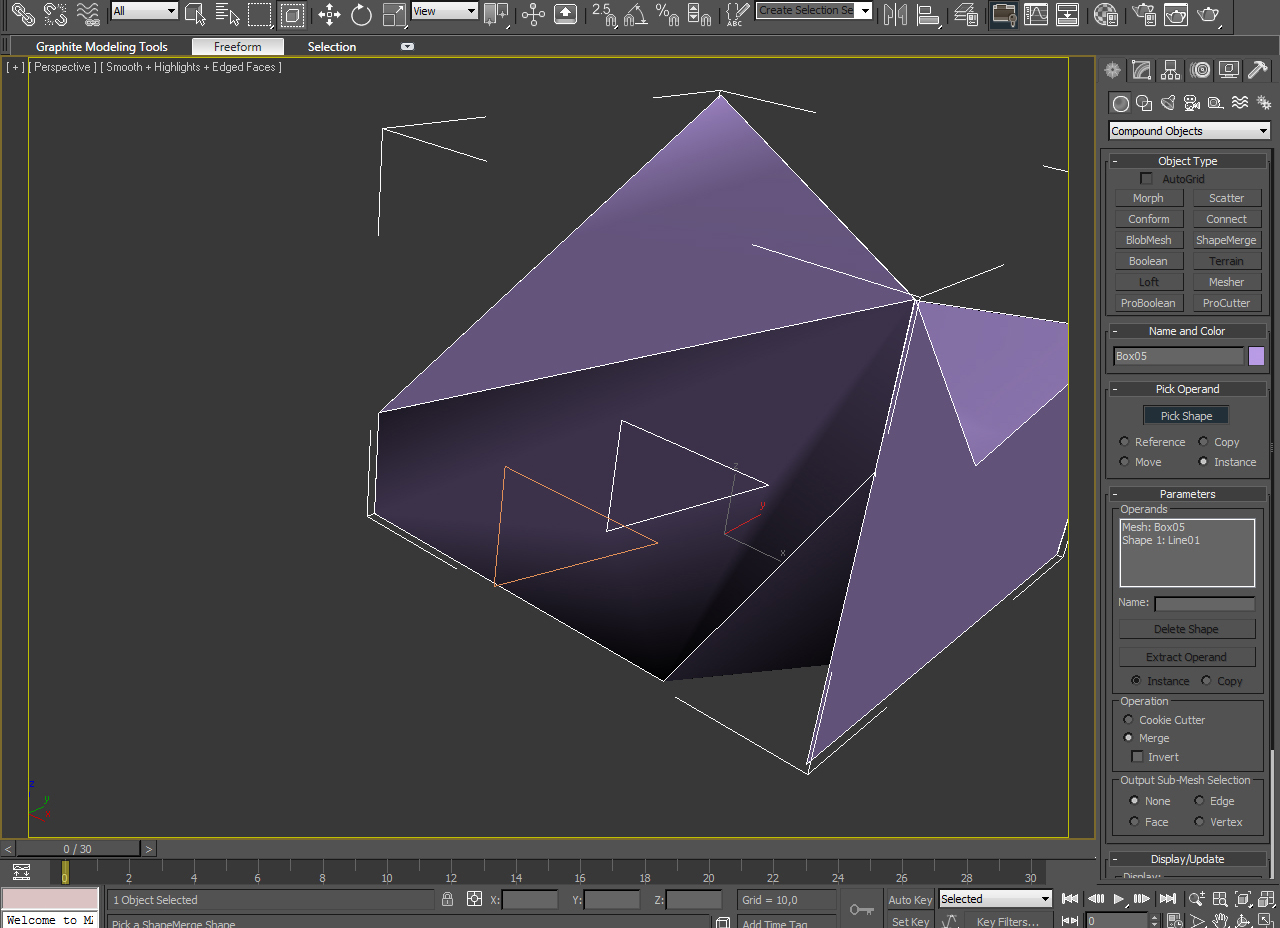The width and height of the screenshot is (1280, 928).
Task: Open the Material Editor icon
Action: (1105, 14)
